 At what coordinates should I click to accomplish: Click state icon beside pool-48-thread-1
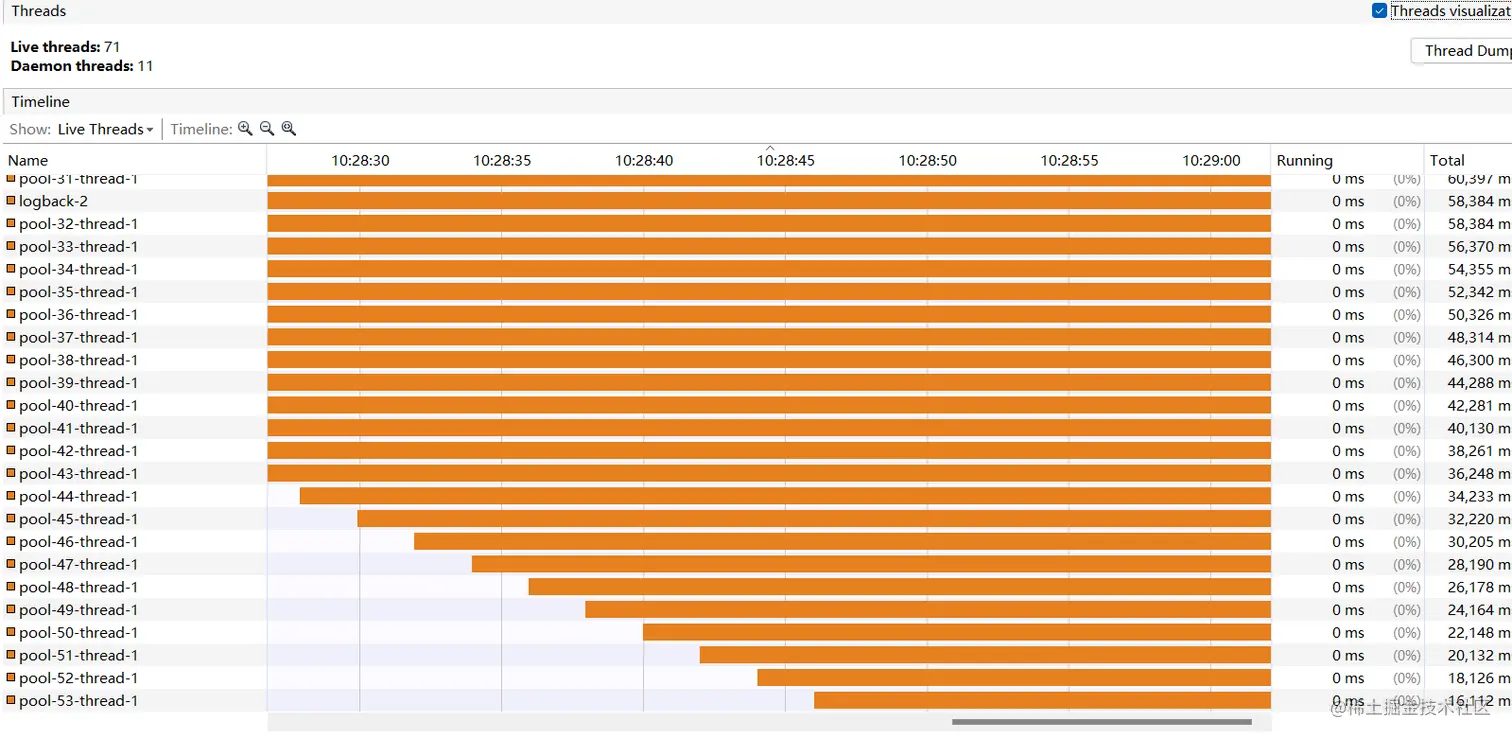click(11, 586)
